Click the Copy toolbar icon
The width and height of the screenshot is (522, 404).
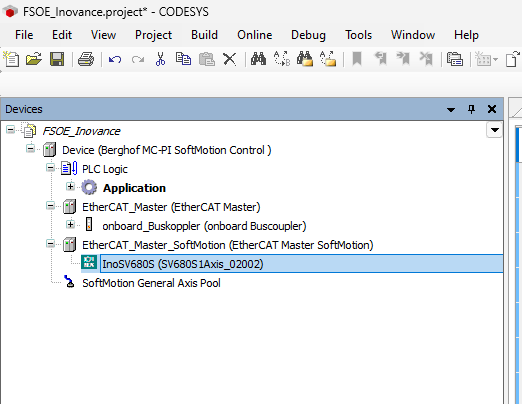183,59
